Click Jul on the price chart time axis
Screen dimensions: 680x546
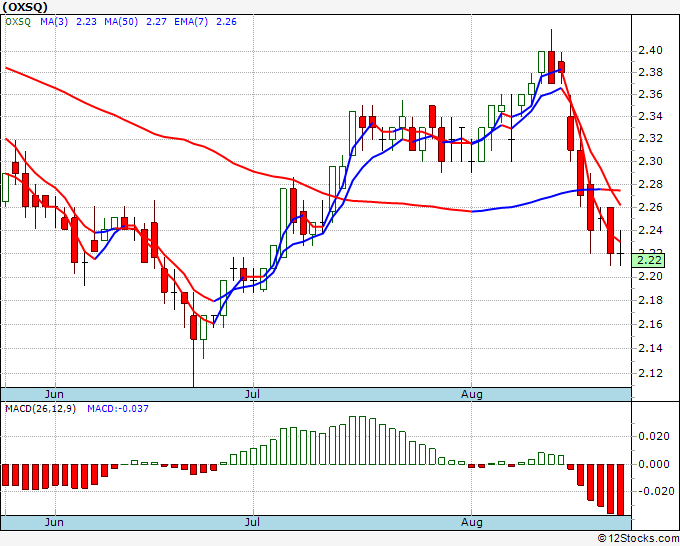252,394
